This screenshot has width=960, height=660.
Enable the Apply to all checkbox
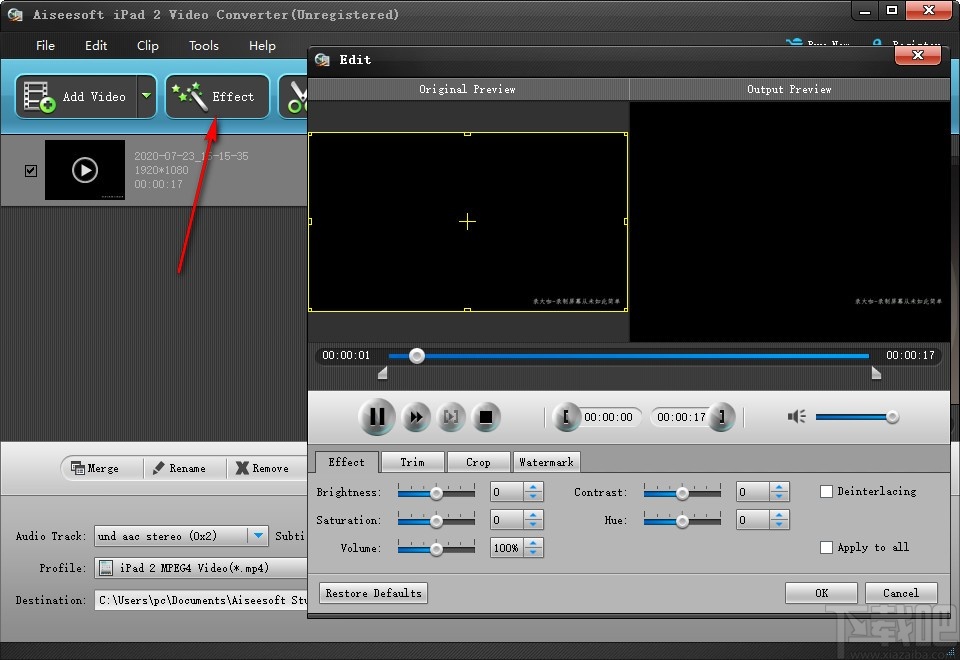click(827, 547)
